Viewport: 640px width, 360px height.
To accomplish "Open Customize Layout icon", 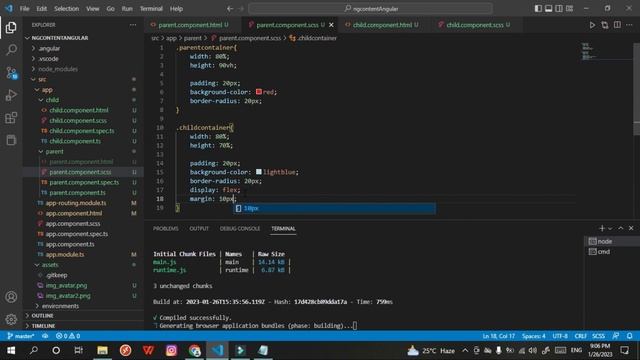I will pos(569,9).
